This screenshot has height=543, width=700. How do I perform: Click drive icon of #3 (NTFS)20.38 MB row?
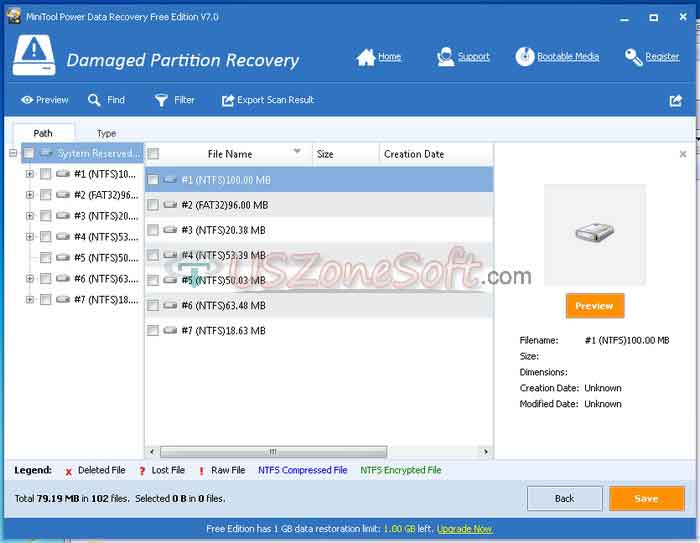170,230
